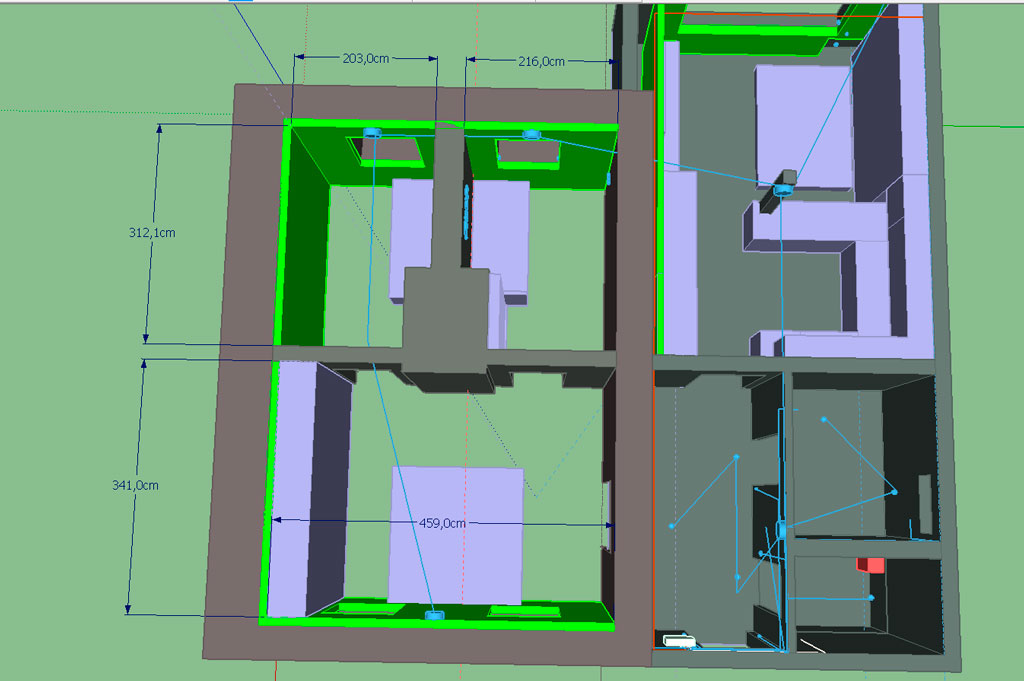Viewport: 1024px width, 681px height.
Task: Select the 459,0cm room width dimension
Action: (x=442, y=523)
